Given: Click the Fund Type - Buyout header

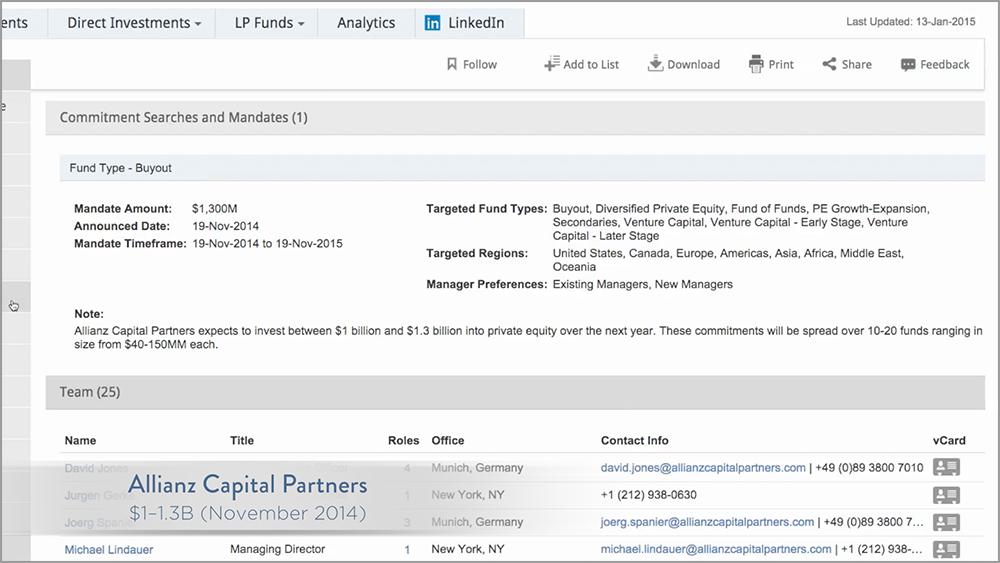Looking at the screenshot, I should 522,168.
